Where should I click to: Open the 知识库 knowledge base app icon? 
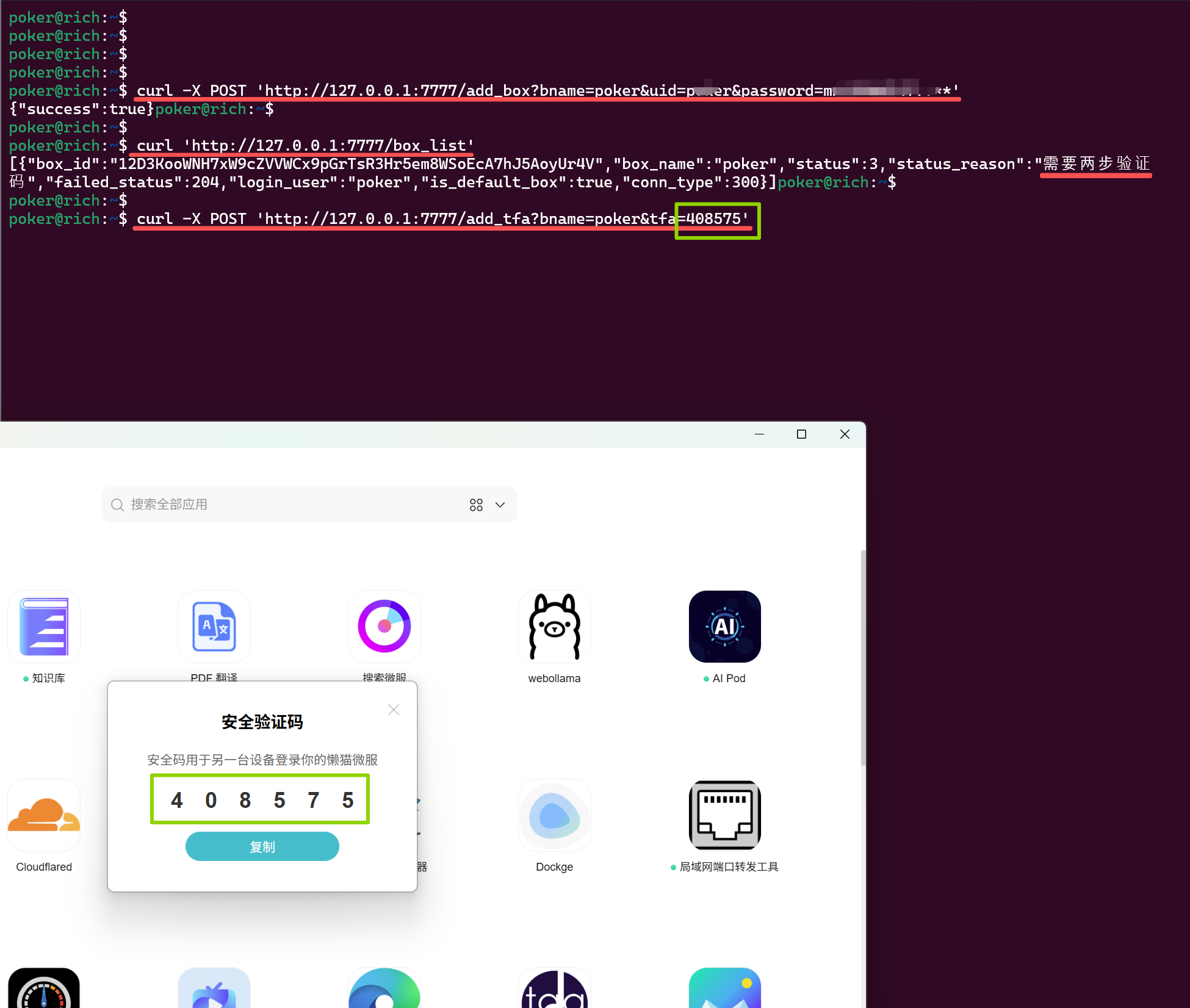(44, 627)
